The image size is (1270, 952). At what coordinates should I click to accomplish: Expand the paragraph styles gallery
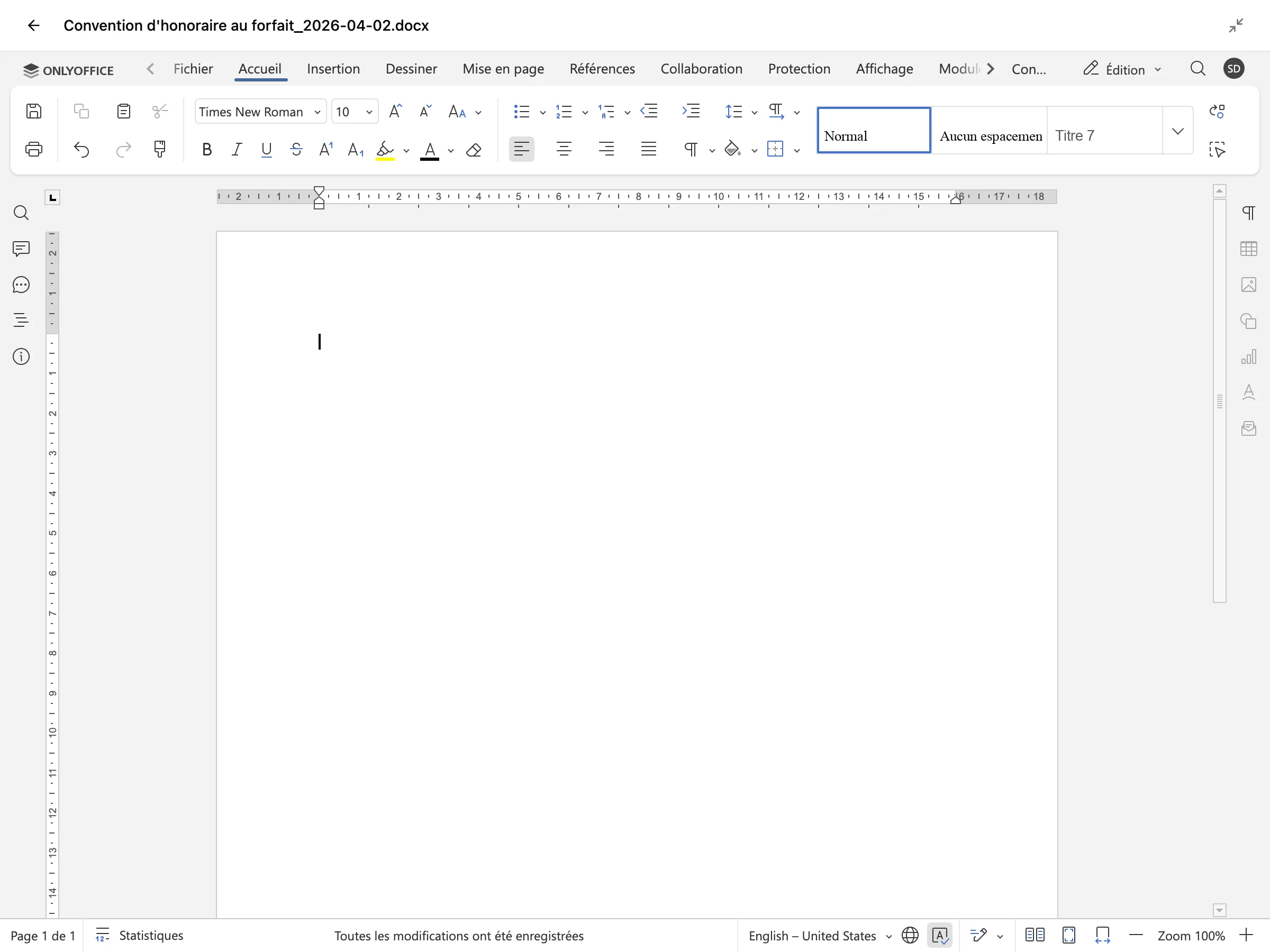1177,131
